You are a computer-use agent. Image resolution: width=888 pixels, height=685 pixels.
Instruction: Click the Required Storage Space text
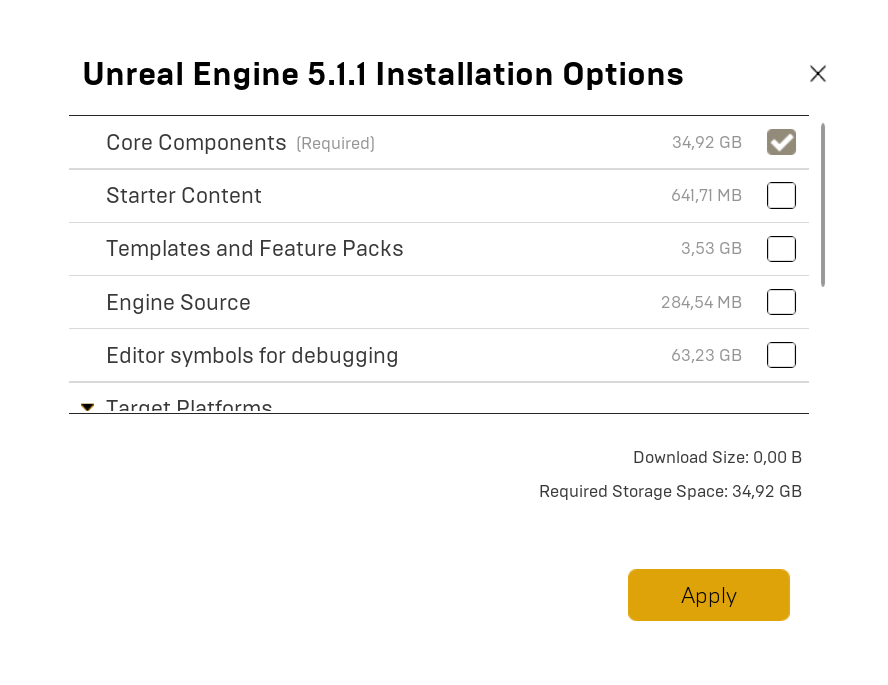(670, 491)
